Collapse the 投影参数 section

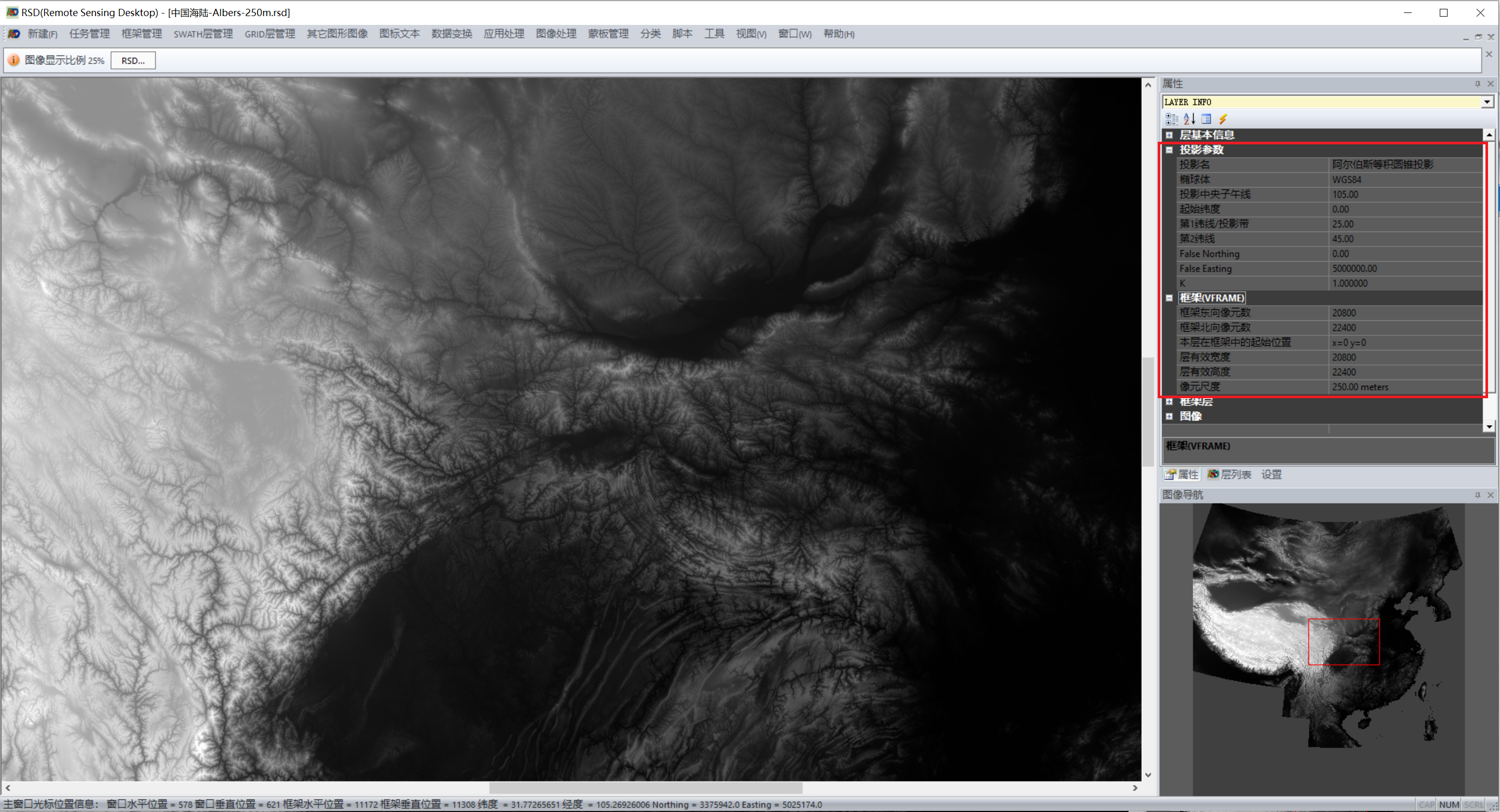(1169, 150)
